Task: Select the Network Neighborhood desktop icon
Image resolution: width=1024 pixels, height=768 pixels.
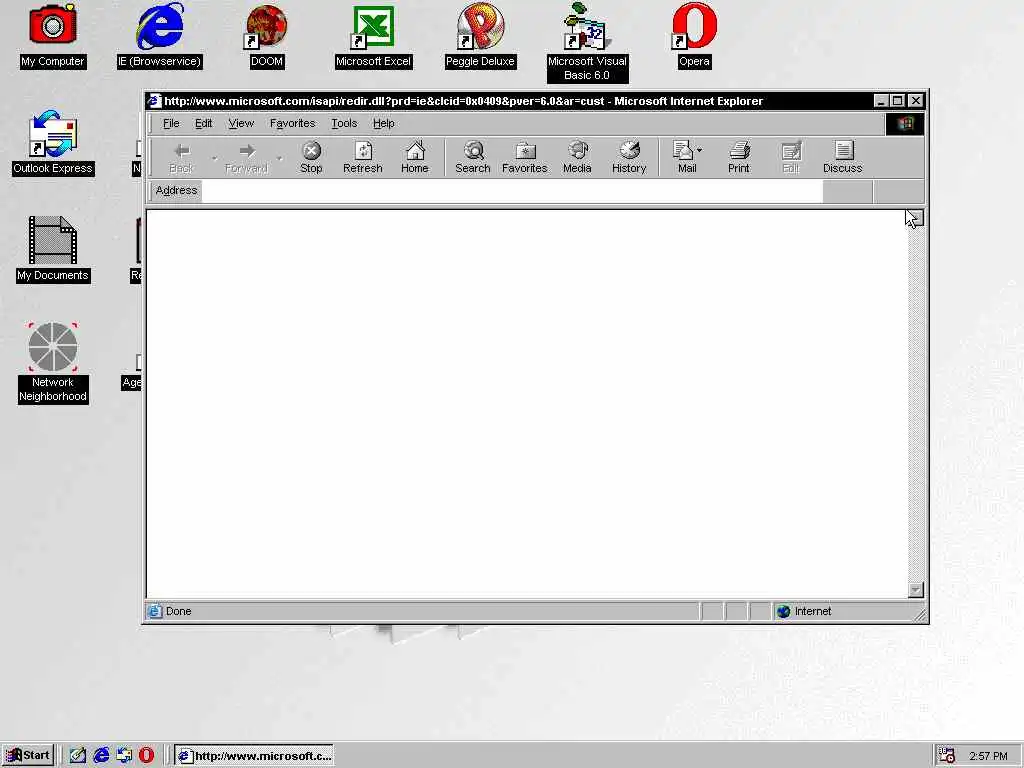Action: point(53,363)
